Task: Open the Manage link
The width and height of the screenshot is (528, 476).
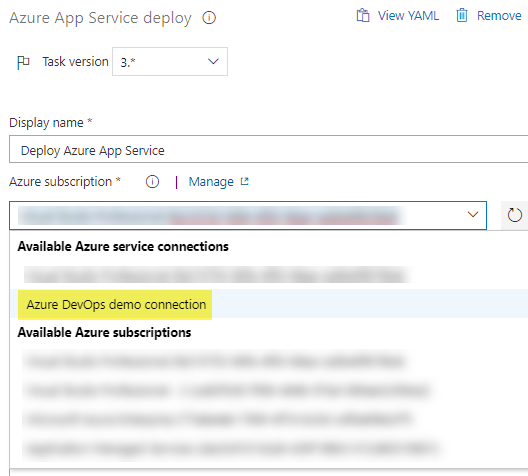Action: 211,182
